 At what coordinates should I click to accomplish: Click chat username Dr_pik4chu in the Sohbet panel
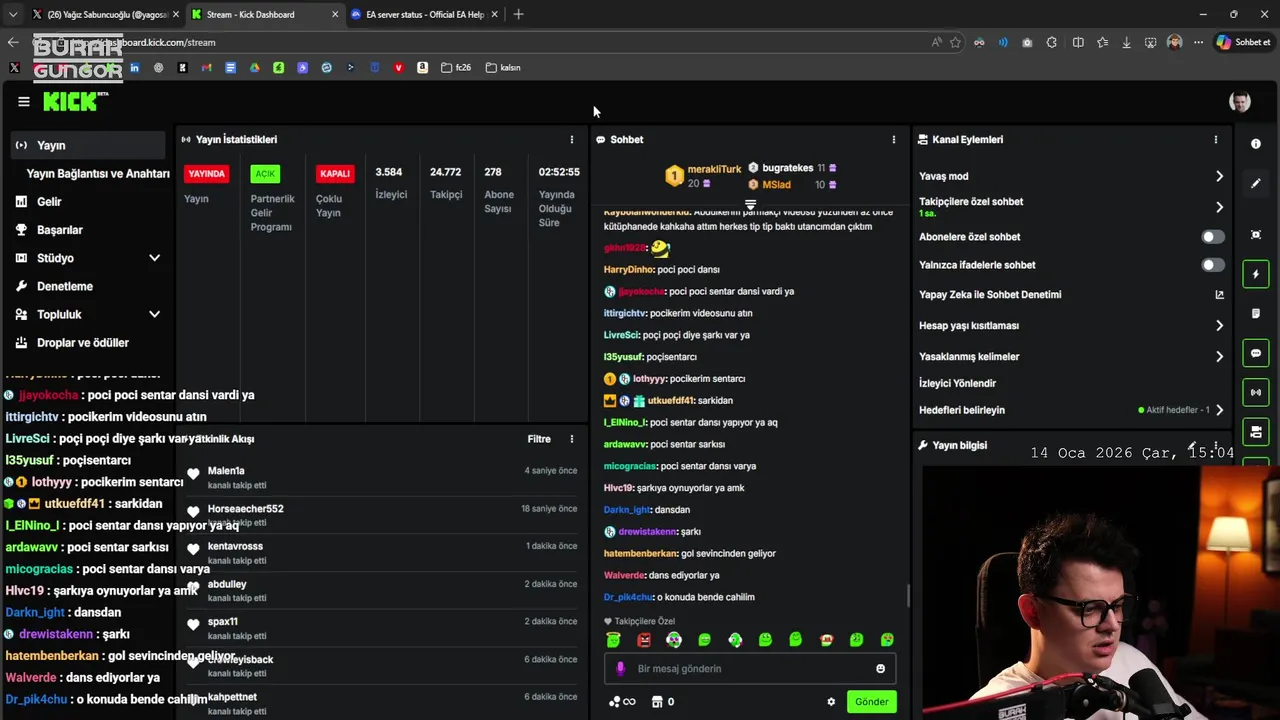point(628,598)
